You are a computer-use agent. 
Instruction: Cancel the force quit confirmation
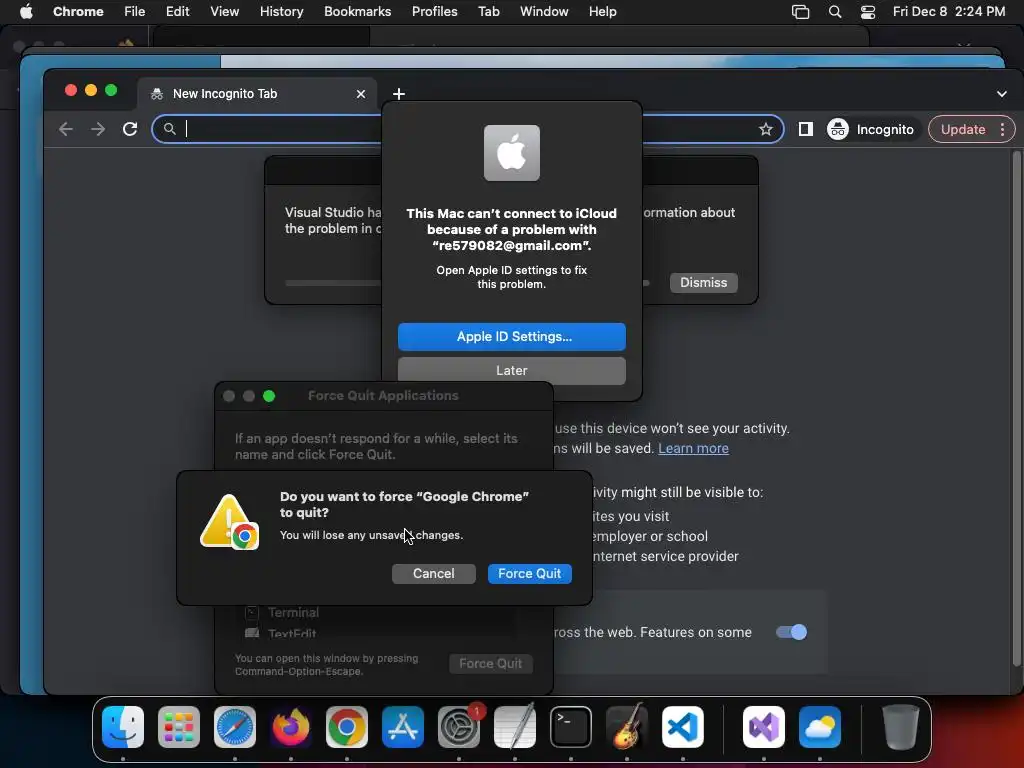tap(434, 573)
